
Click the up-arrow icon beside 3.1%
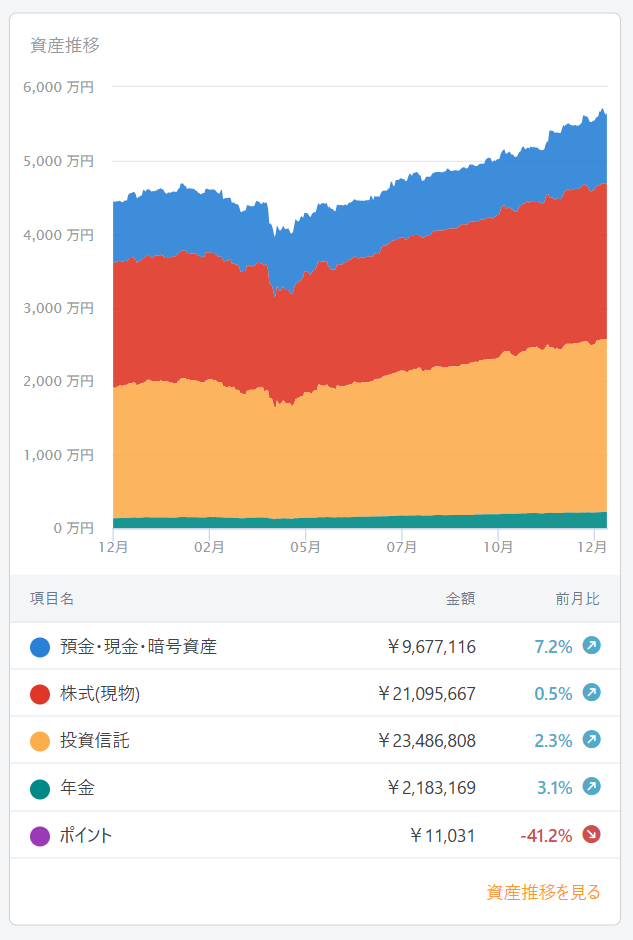[x=591, y=787]
